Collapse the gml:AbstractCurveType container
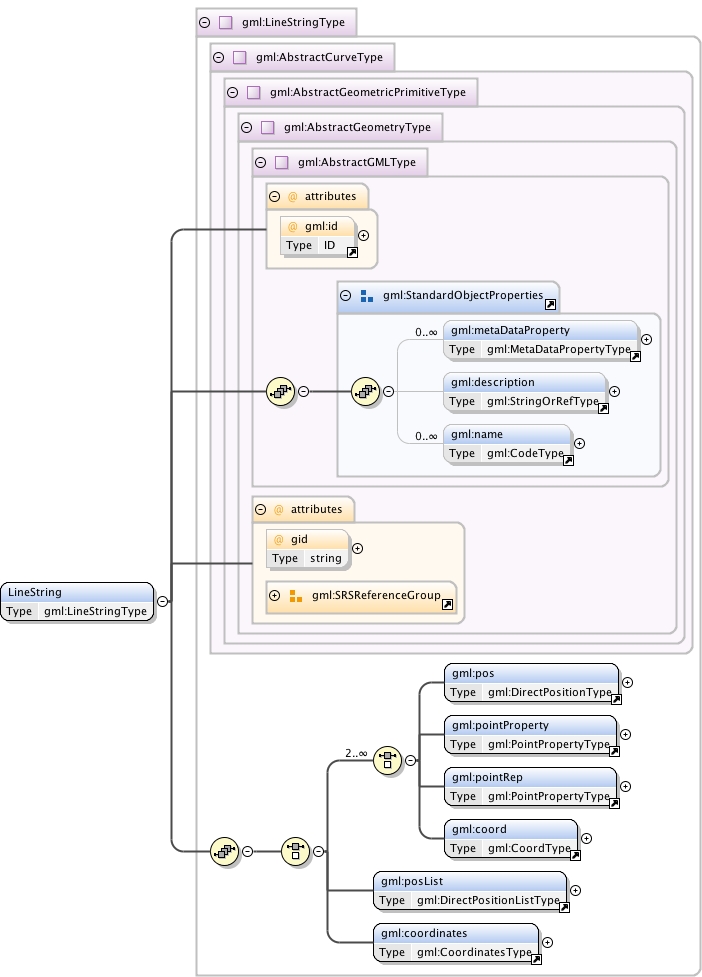This screenshot has height=977, width=702. [x=219, y=57]
